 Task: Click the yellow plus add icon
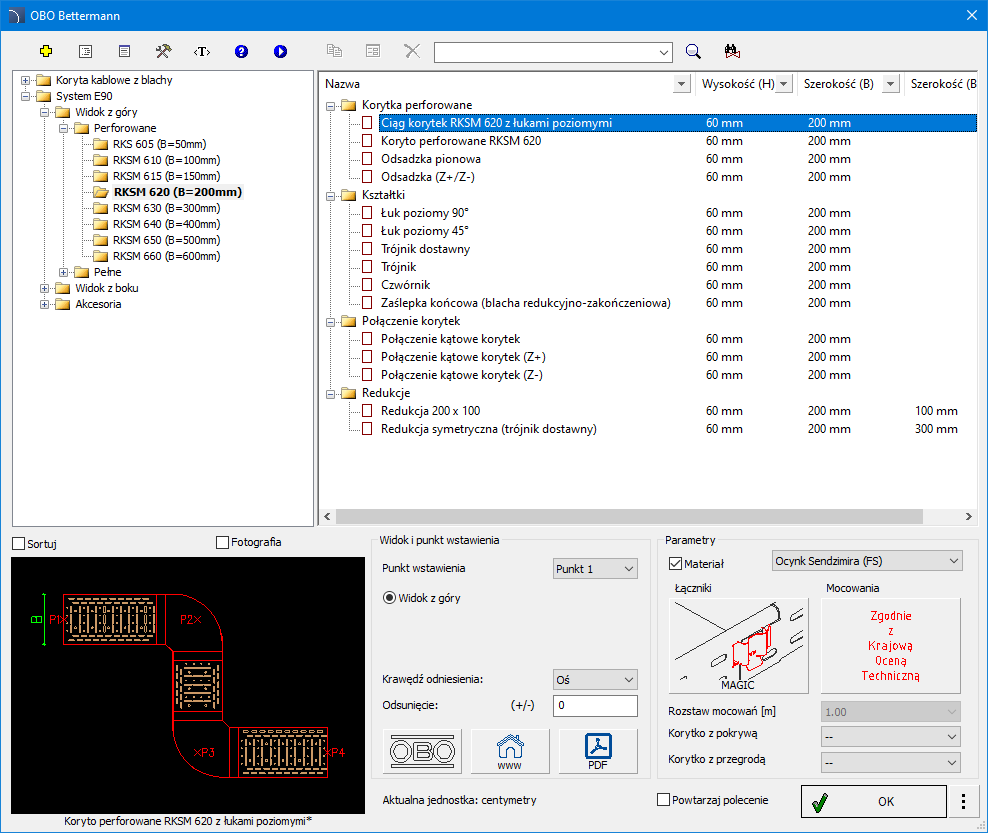point(45,51)
